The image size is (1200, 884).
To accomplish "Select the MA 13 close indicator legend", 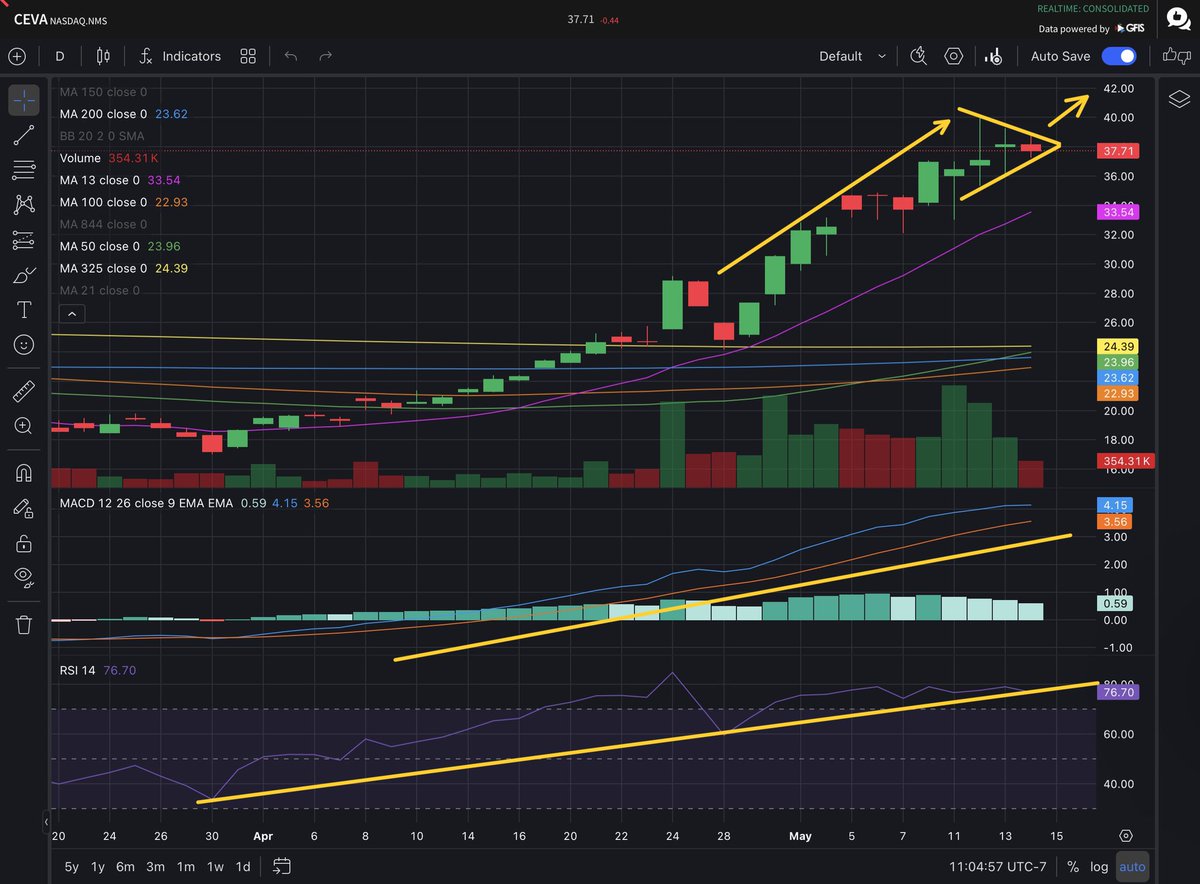I will [x=120, y=180].
